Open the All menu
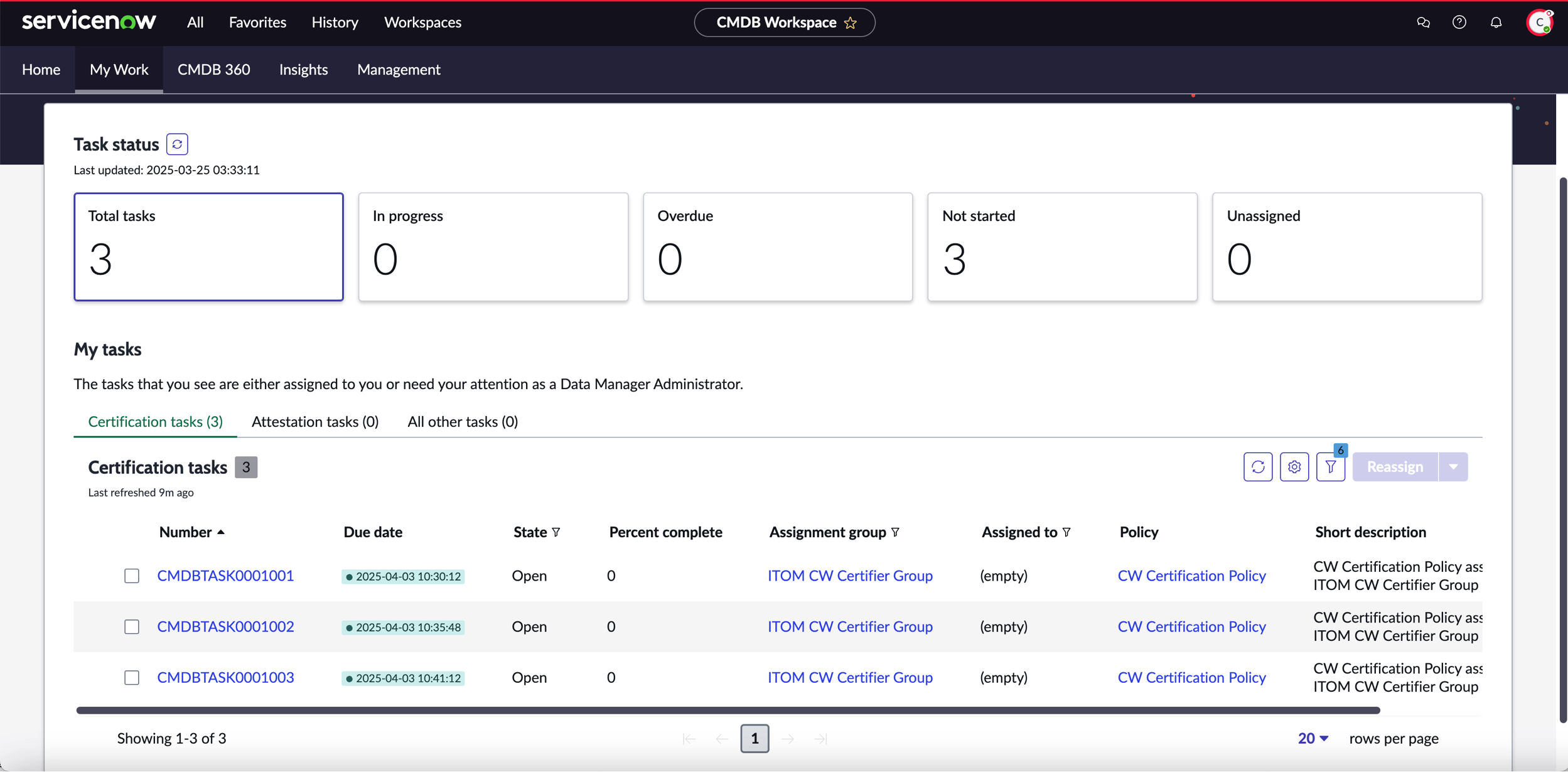 [x=195, y=23]
